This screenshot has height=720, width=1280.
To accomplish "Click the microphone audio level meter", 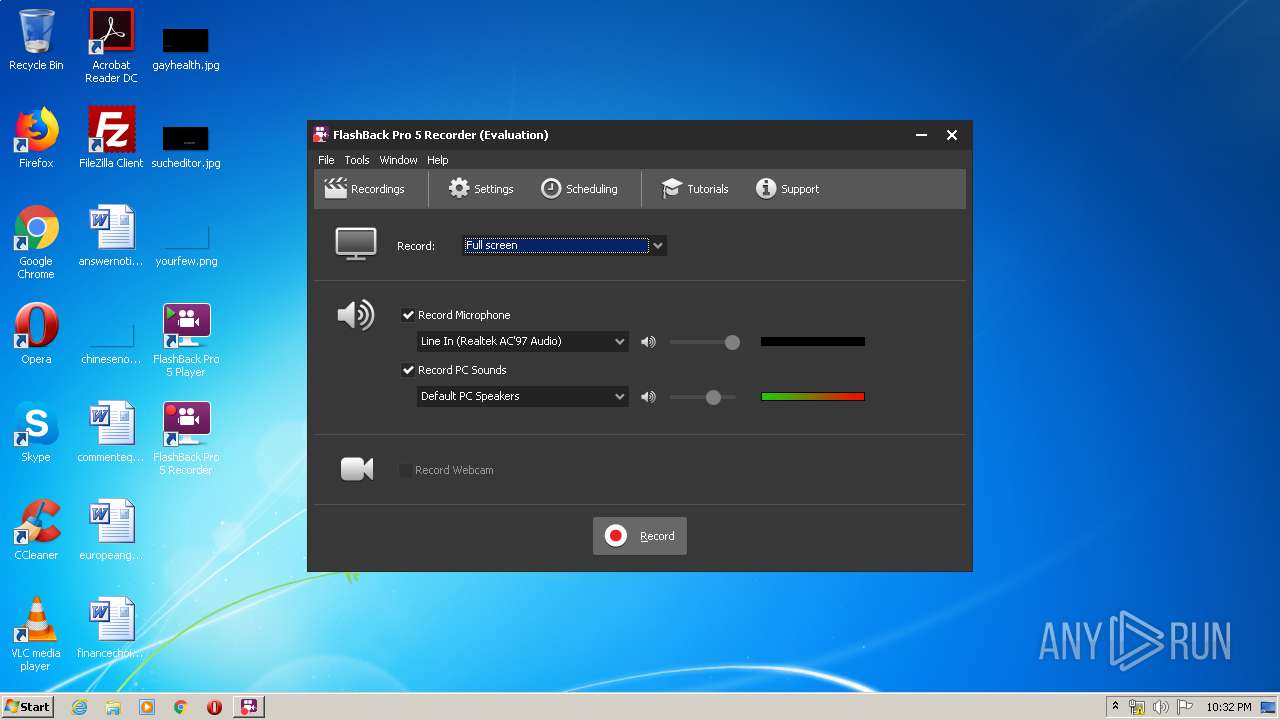I will tap(813, 342).
